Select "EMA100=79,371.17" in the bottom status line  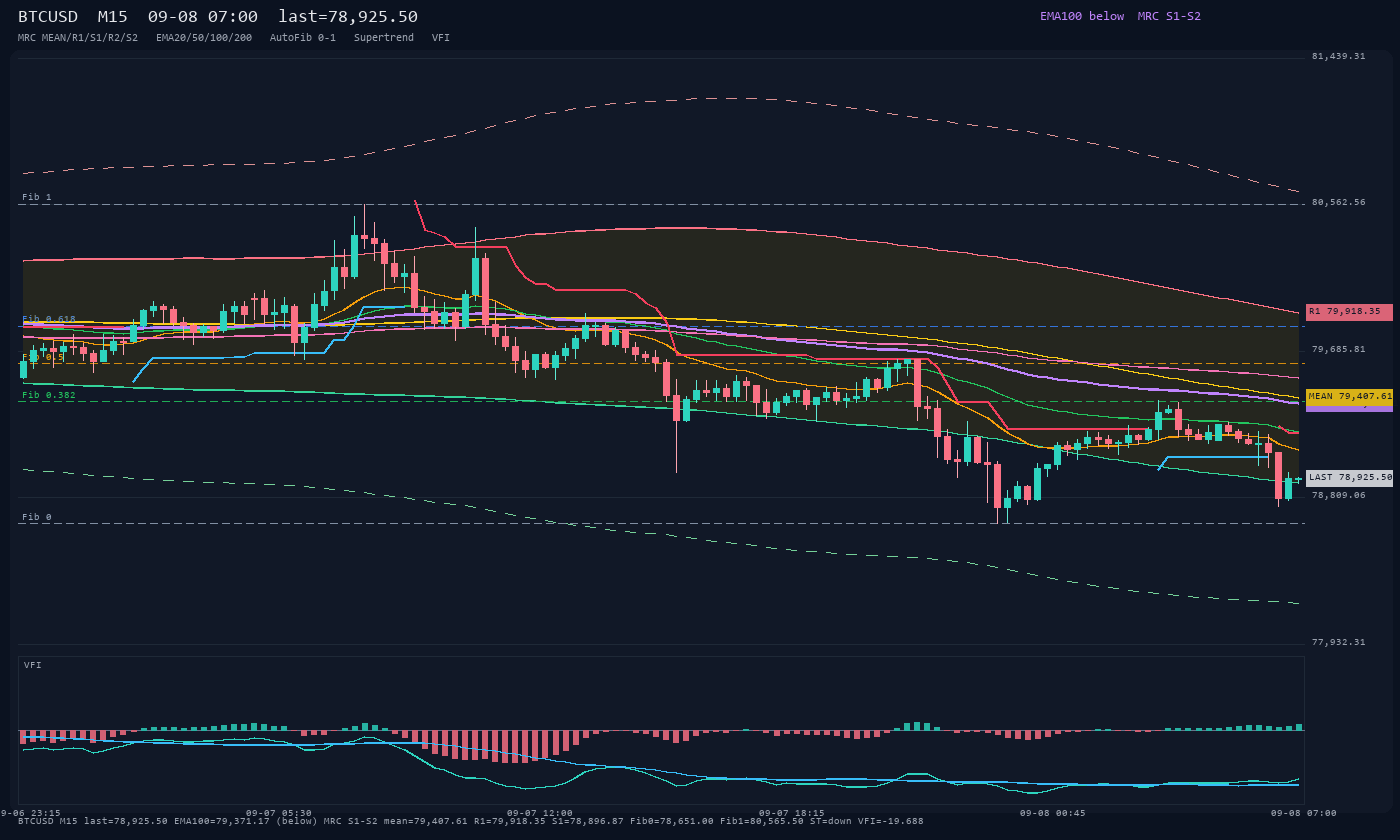click(x=222, y=821)
